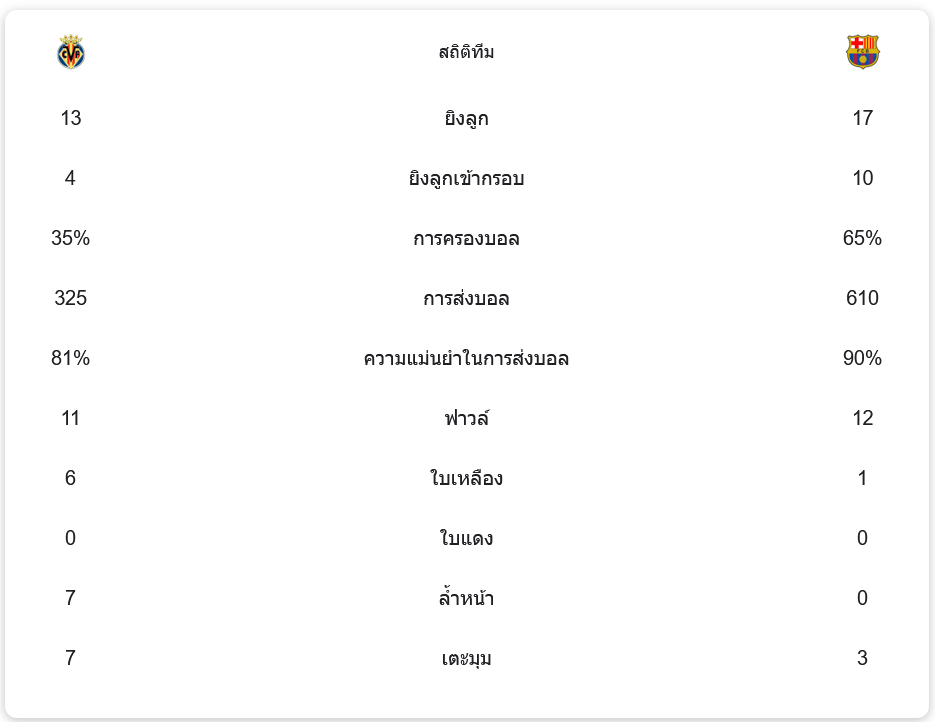935x722 pixels.
Task: Select the การส่งบอล passes label
Action: coord(466,299)
